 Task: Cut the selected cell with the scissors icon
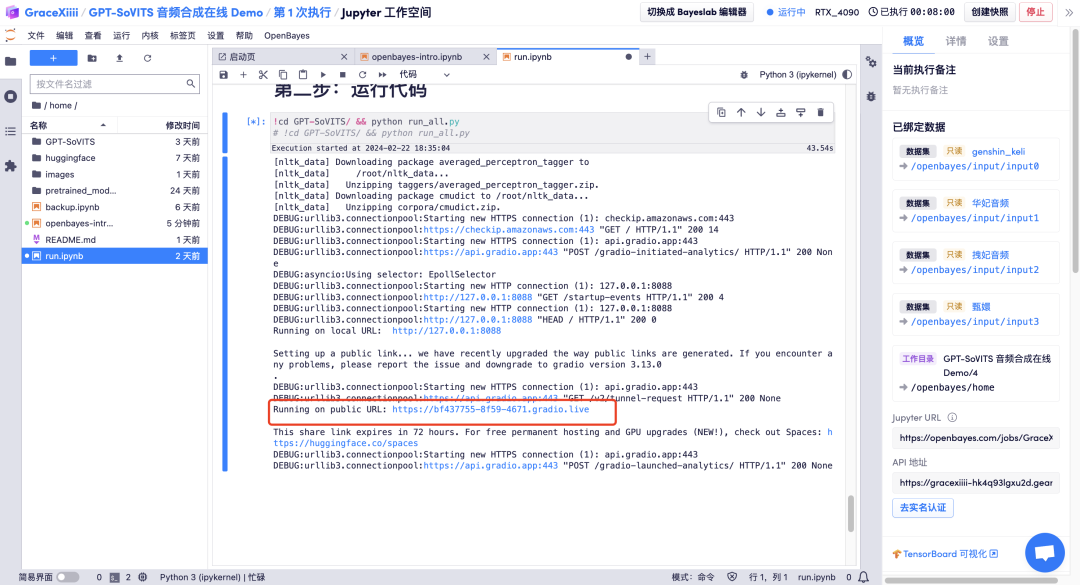click(x=263, y=74)
